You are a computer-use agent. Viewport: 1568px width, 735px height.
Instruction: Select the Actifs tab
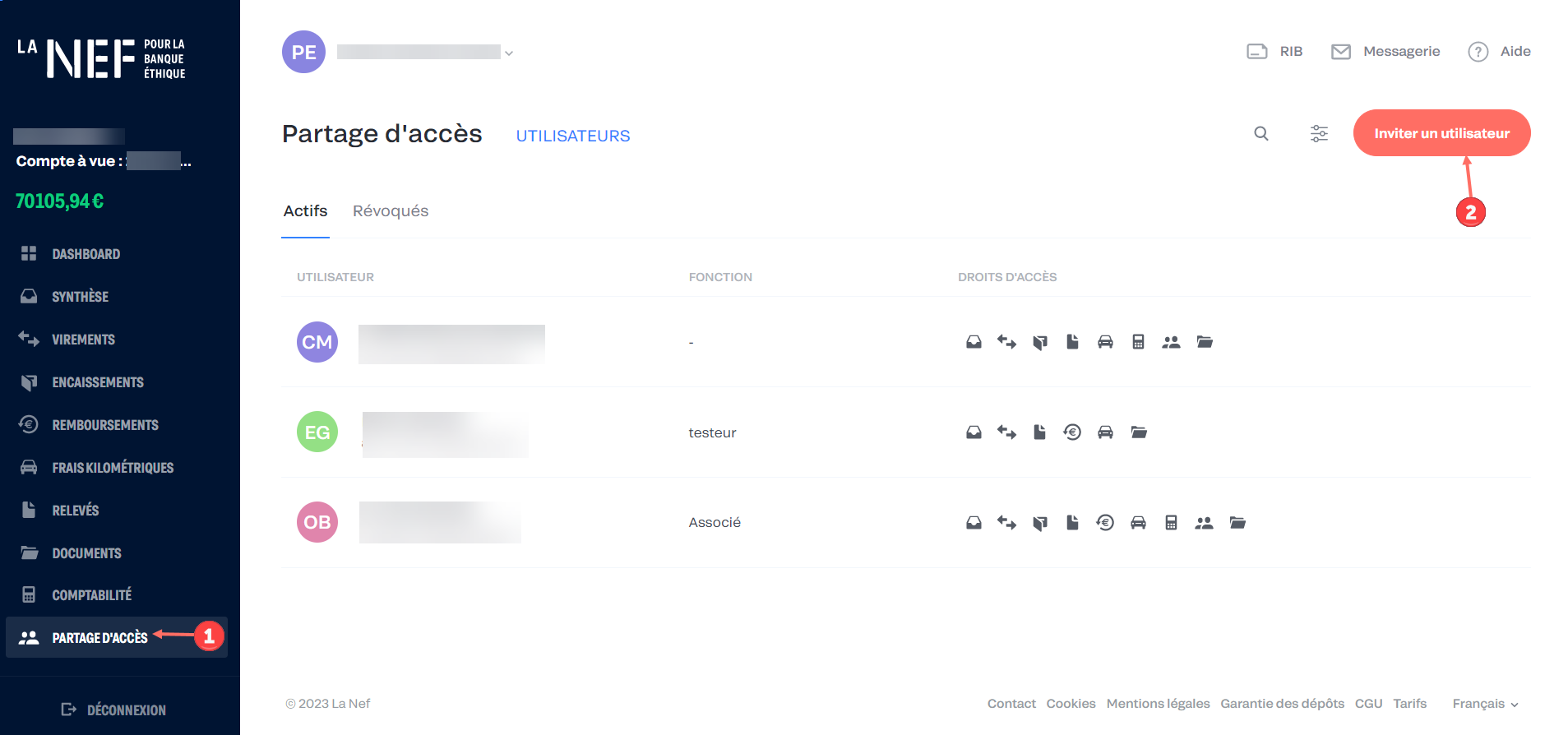pyautogui.click(x=305, y=211)
